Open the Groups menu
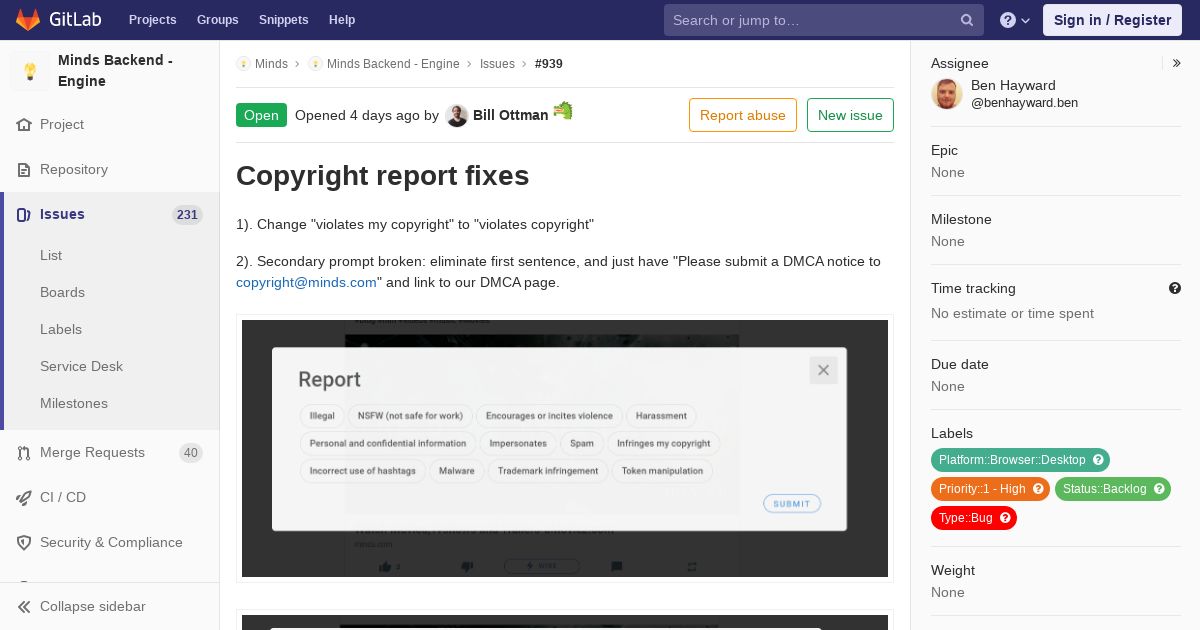Viewport: 1200px width, 630px height. [217, 20]
